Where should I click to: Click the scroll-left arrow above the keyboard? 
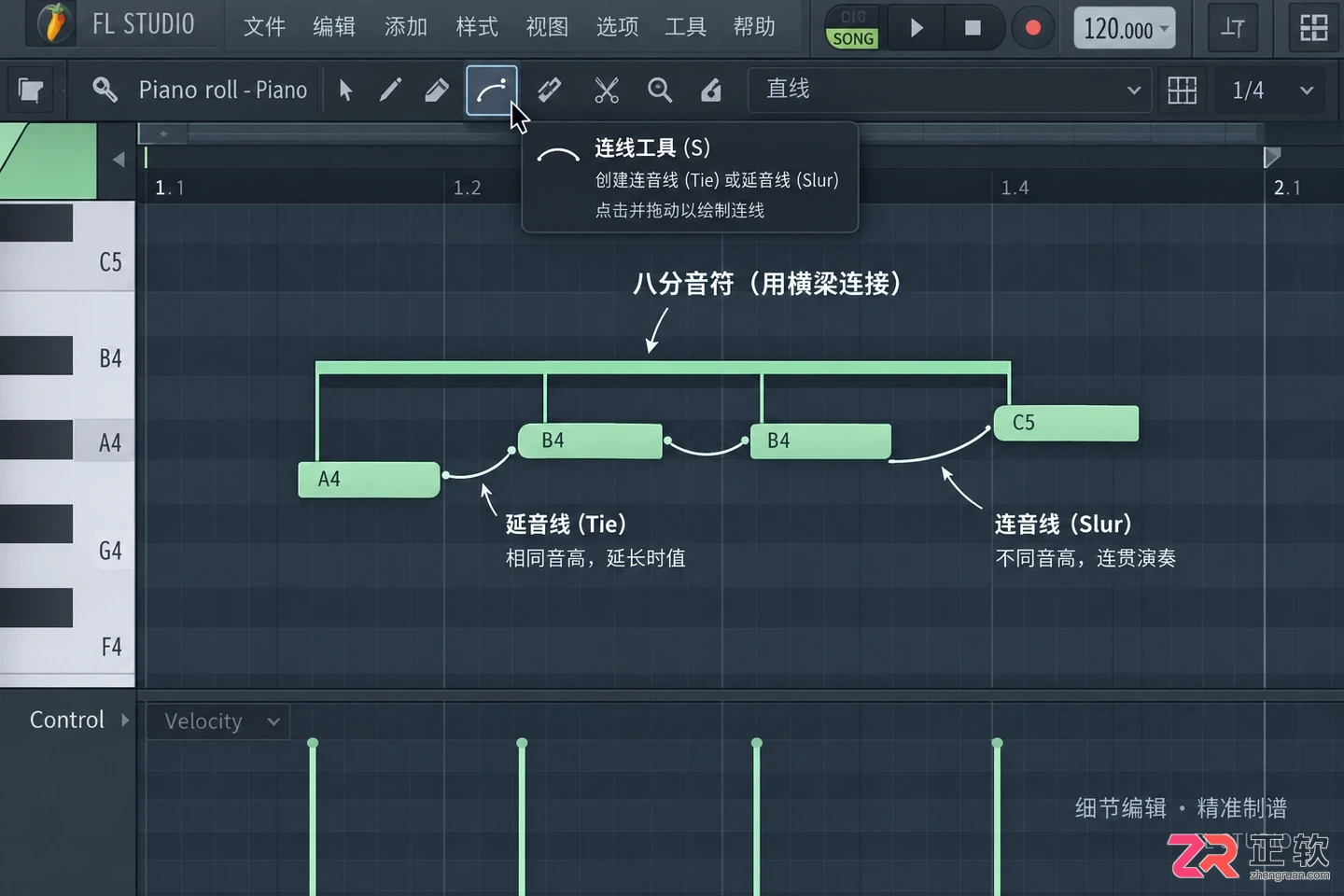pos(119,160)
